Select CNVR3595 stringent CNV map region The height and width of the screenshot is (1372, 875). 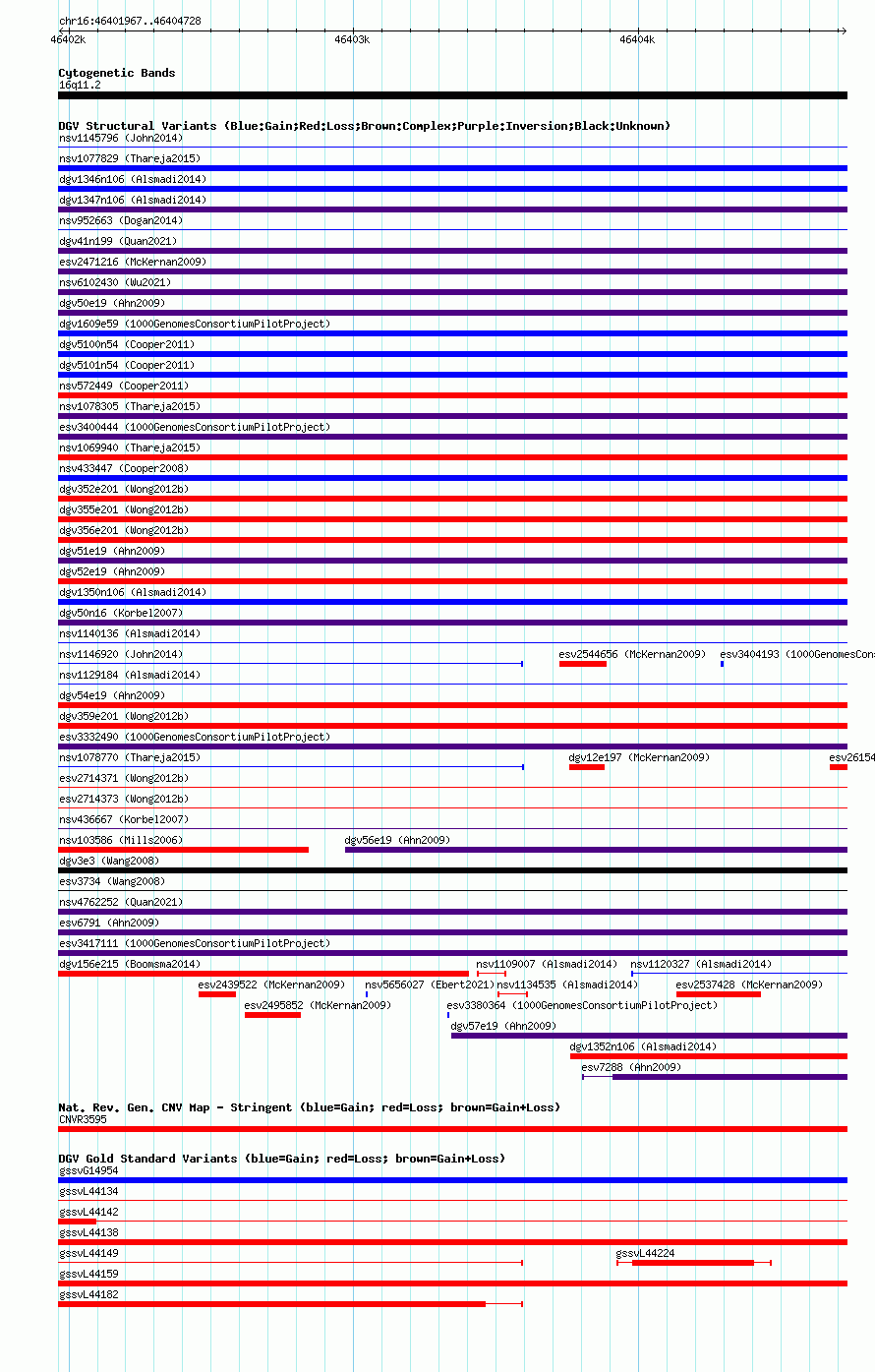click(x=452, y=1129)
